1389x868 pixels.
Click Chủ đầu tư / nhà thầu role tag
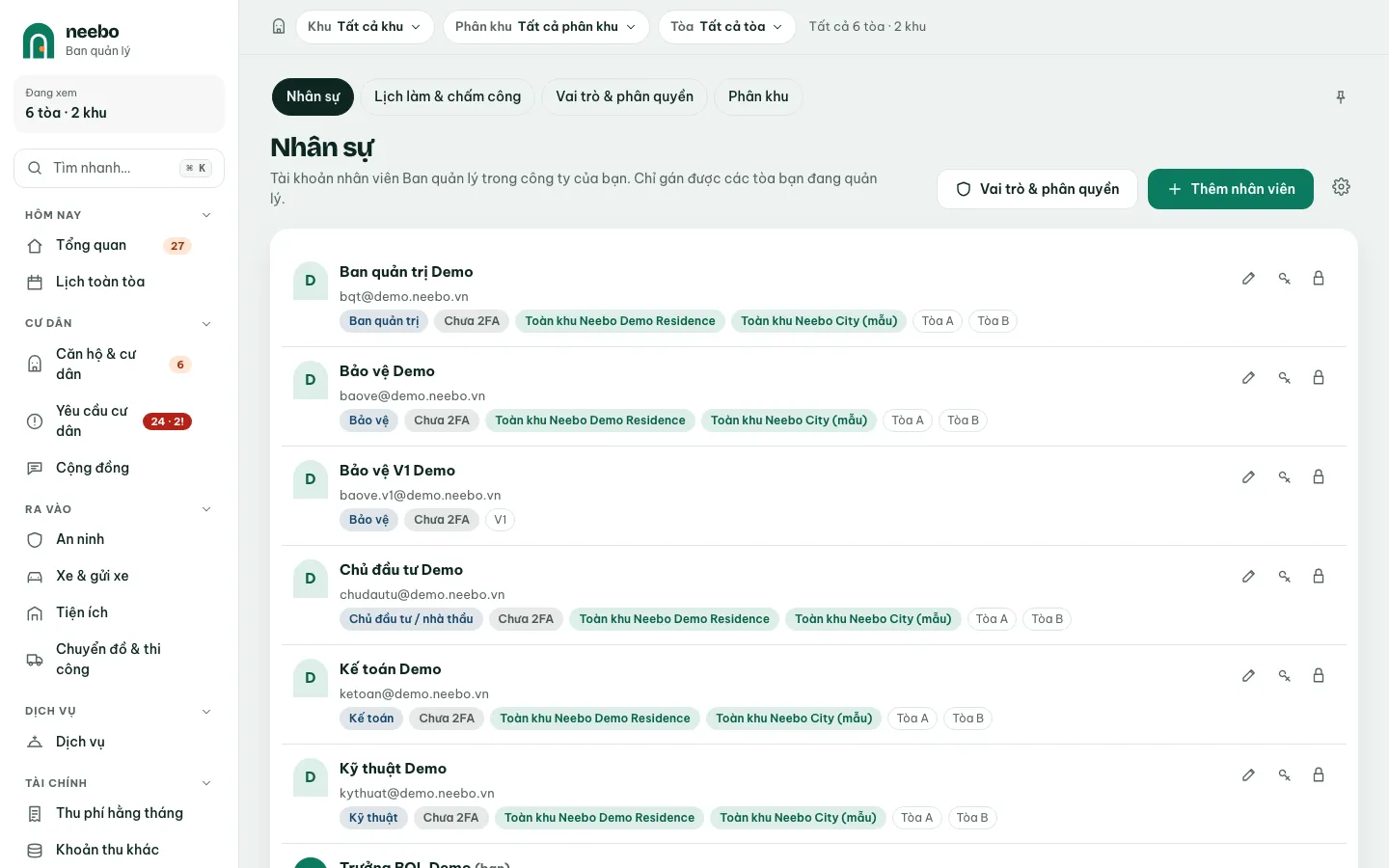click(x=411, y=619)
